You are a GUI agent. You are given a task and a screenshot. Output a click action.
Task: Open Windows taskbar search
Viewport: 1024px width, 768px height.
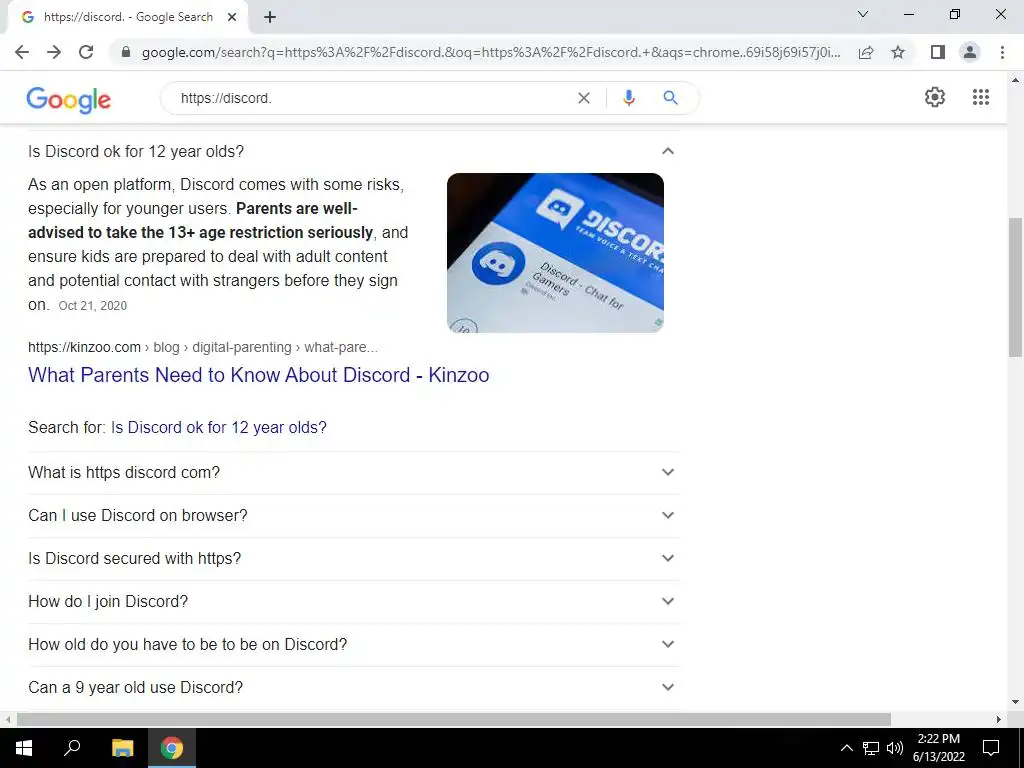click(72, 748)
